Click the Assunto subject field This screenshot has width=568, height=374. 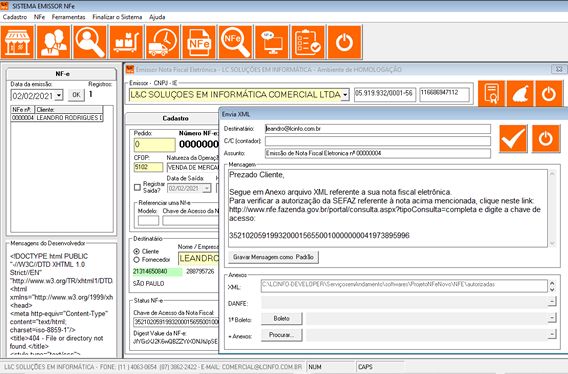point(377,153)
